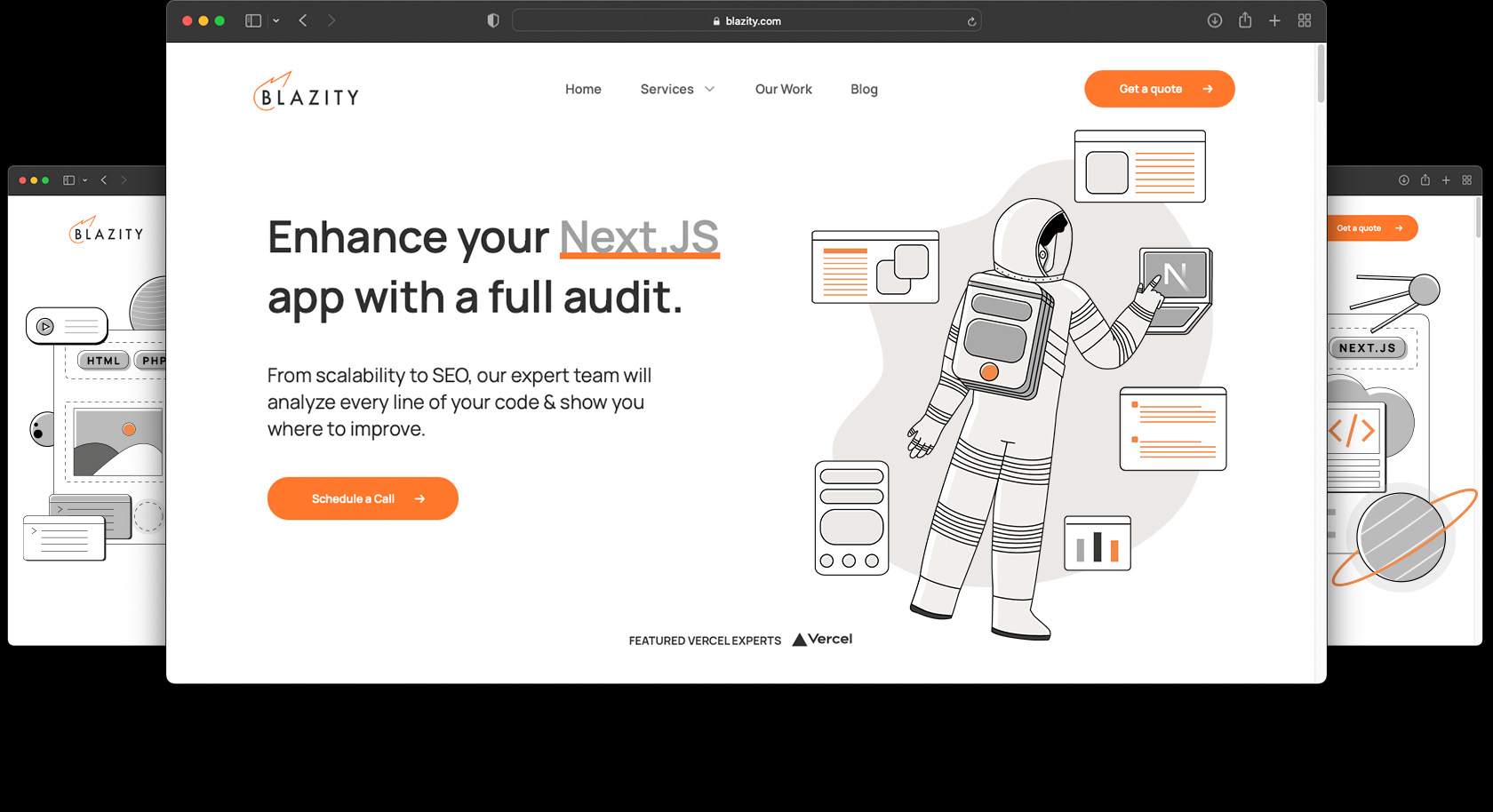Click the blazity.com address bar
This screenshot has height=812, width=1493.
(x=746, y=20)
